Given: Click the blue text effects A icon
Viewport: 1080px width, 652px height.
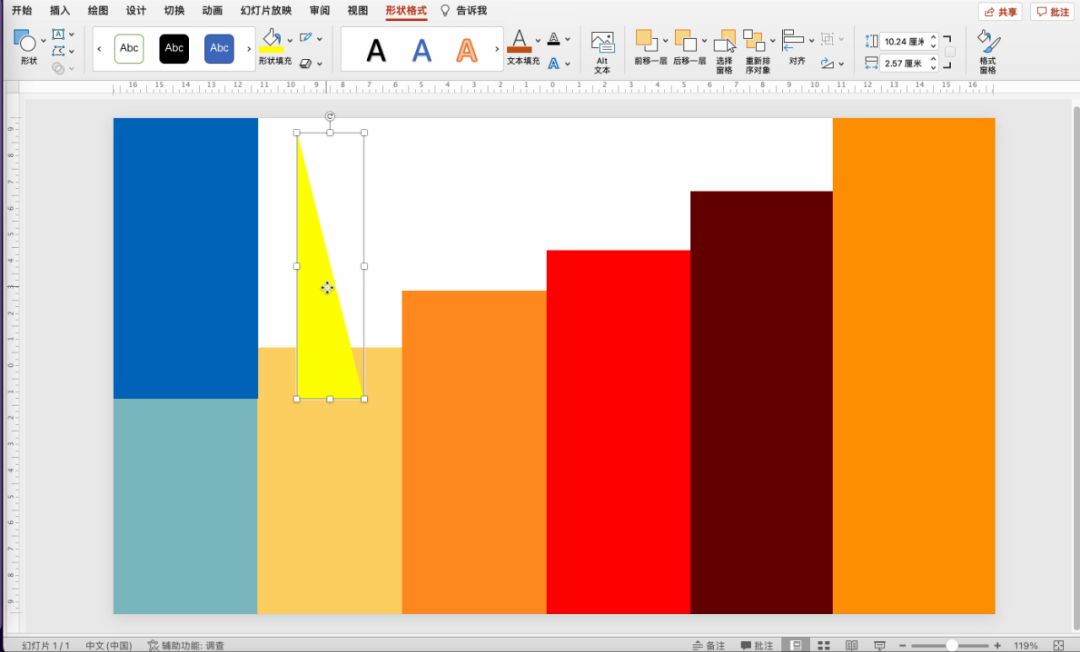Looking at the screenshot, I should coord(554,63).
